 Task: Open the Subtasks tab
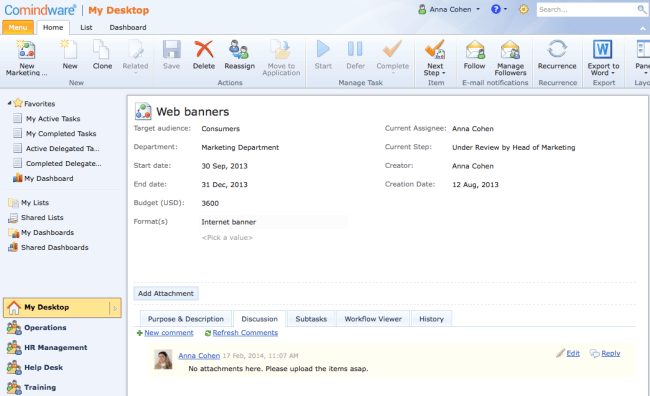pyautogui.click(x=311, y=318)
